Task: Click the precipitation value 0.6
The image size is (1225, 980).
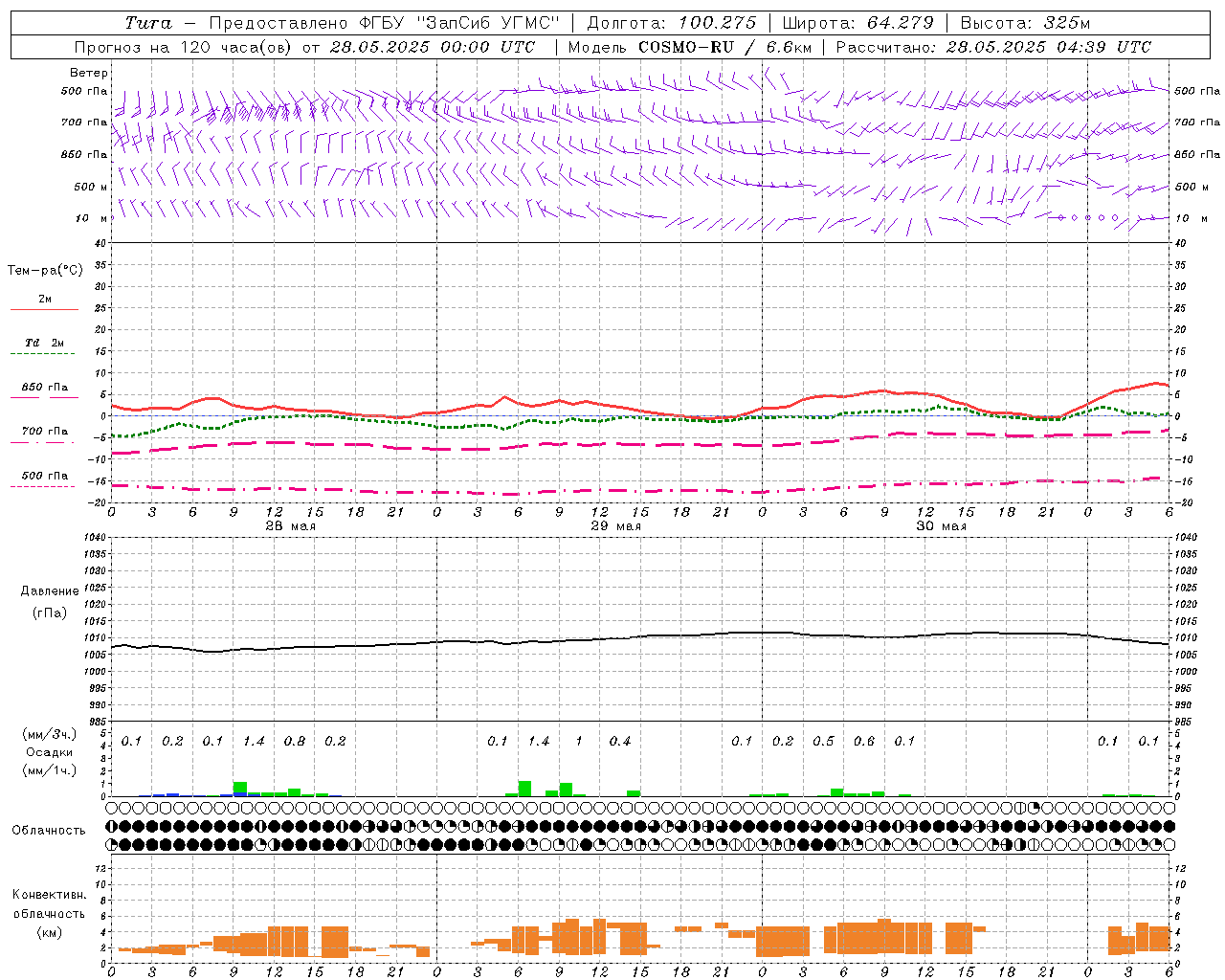Action: click(x=864, y=742)
